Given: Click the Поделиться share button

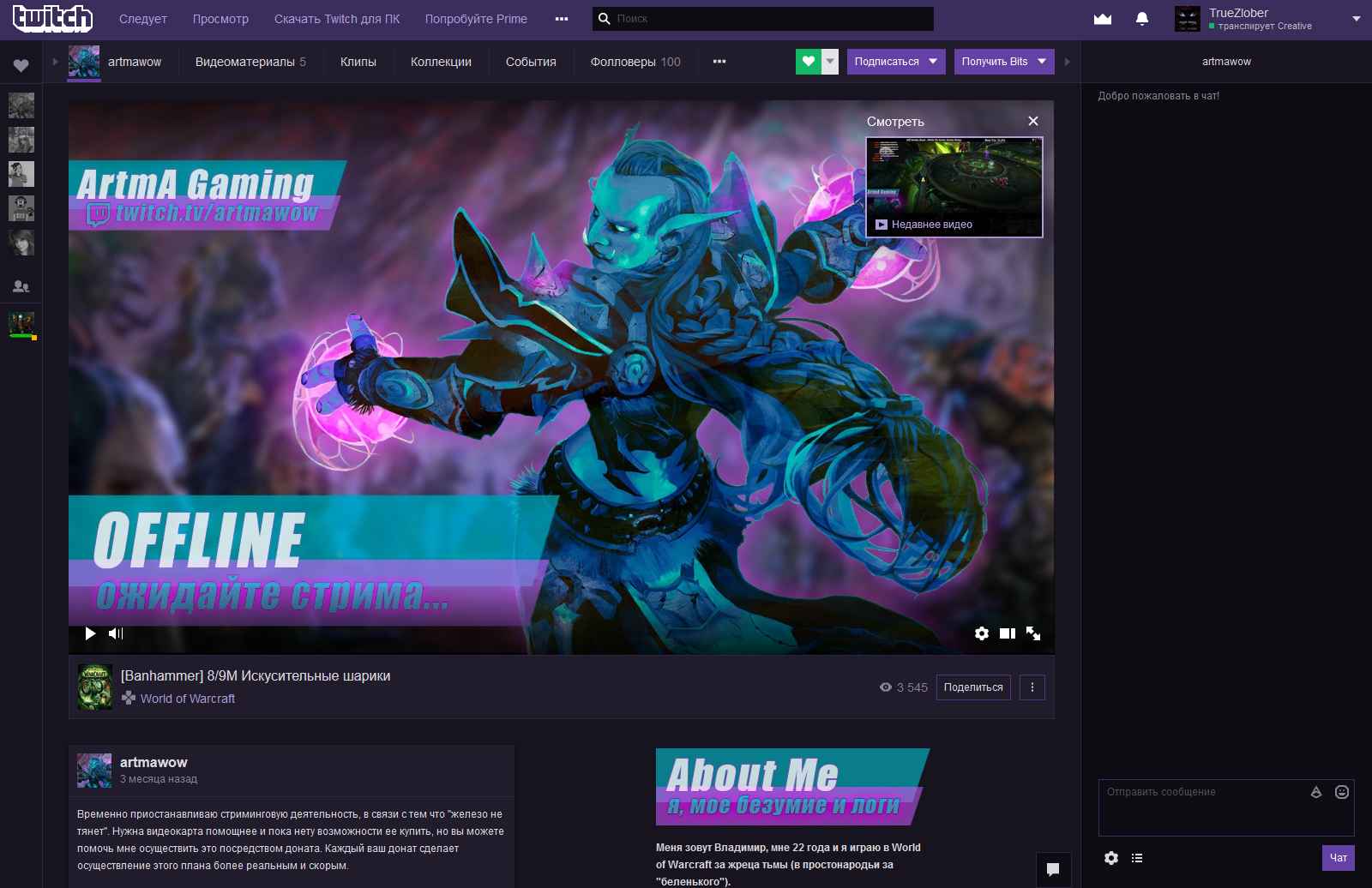Looking at the screenshot, I should coord(973,687).
